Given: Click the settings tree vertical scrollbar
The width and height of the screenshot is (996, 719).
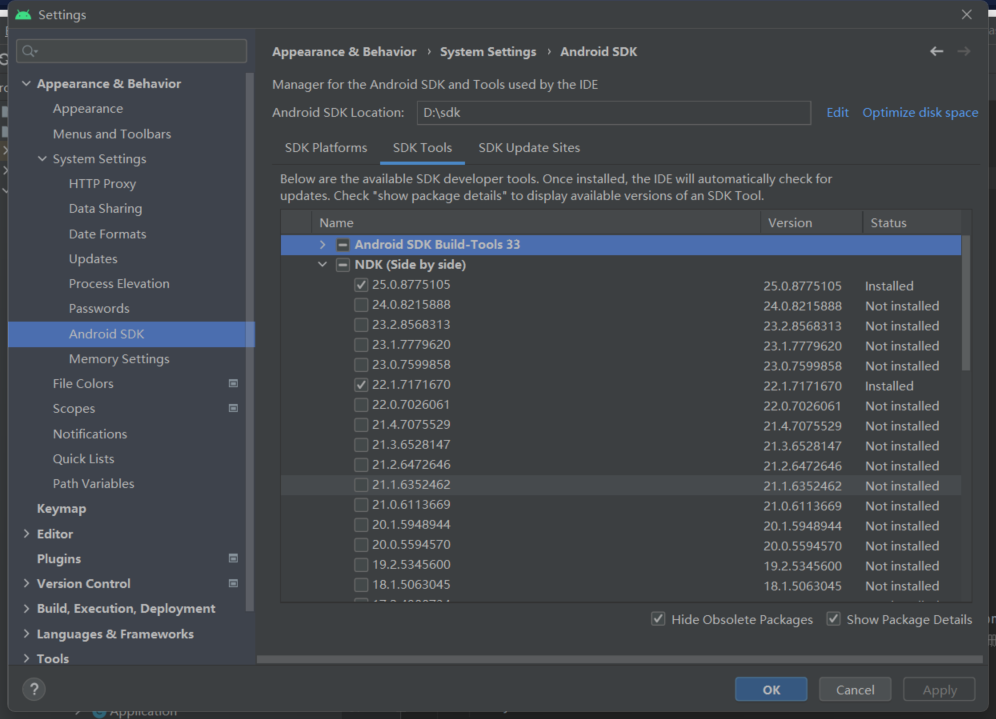Looking at the screenshot, I should click(250, 342).
